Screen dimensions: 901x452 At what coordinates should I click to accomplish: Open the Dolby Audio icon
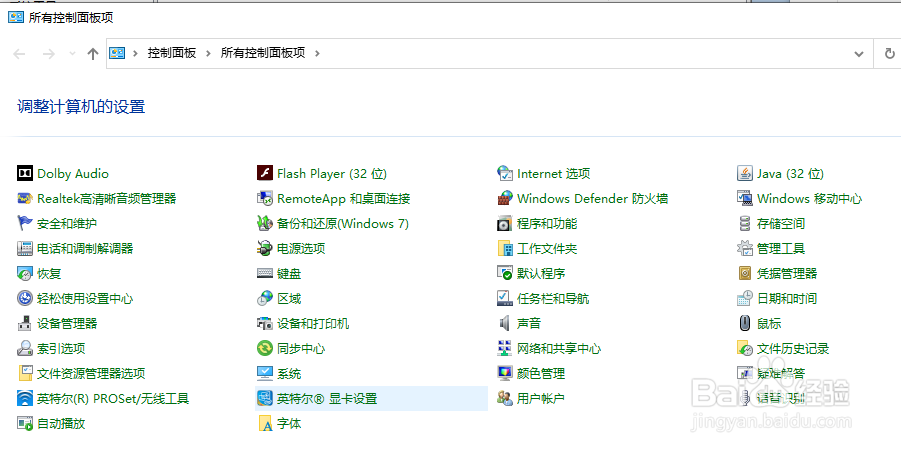[x=25, y=173]
